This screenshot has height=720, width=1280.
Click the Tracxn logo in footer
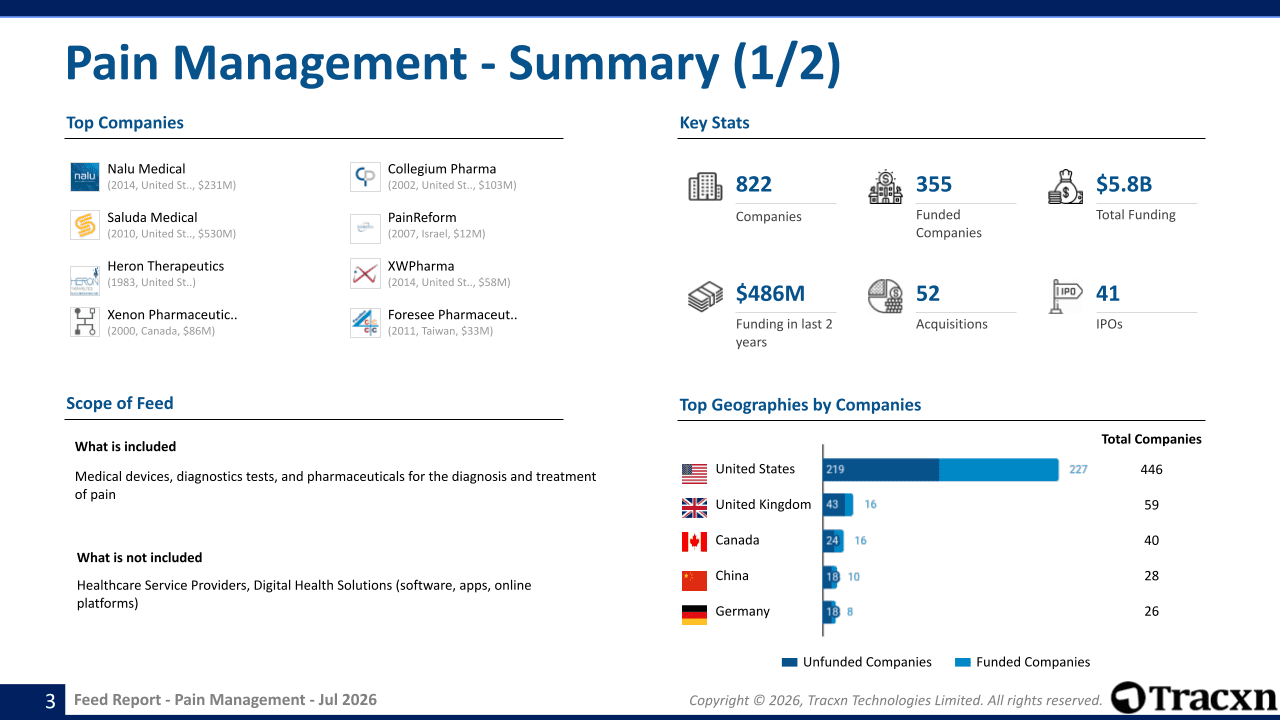click(x=1193, y=698)
